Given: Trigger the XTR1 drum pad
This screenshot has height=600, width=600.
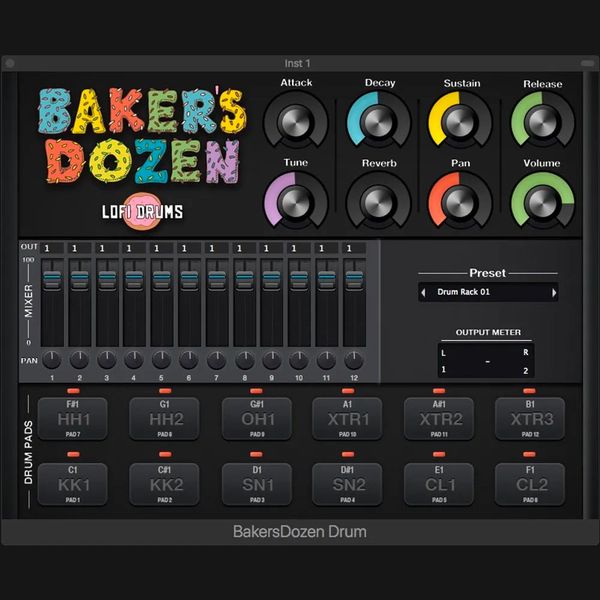Looking at the screenshot, I should pyautogui.click(x=347, y=419).
